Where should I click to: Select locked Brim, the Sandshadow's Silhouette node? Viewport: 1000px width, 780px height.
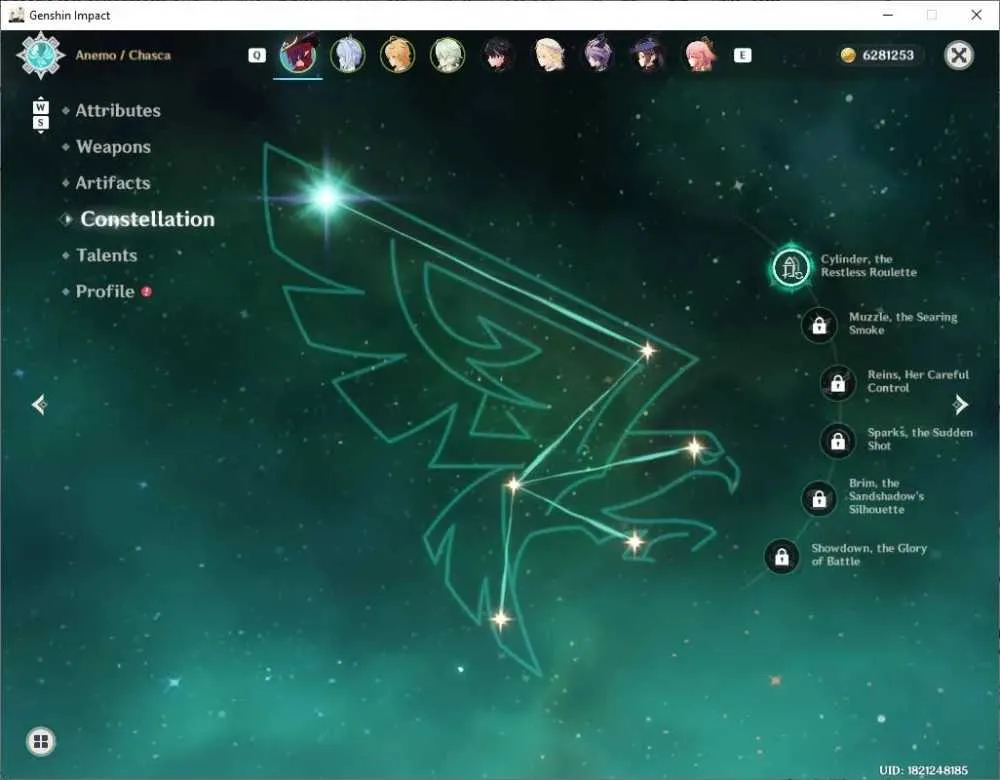point(820,498)
